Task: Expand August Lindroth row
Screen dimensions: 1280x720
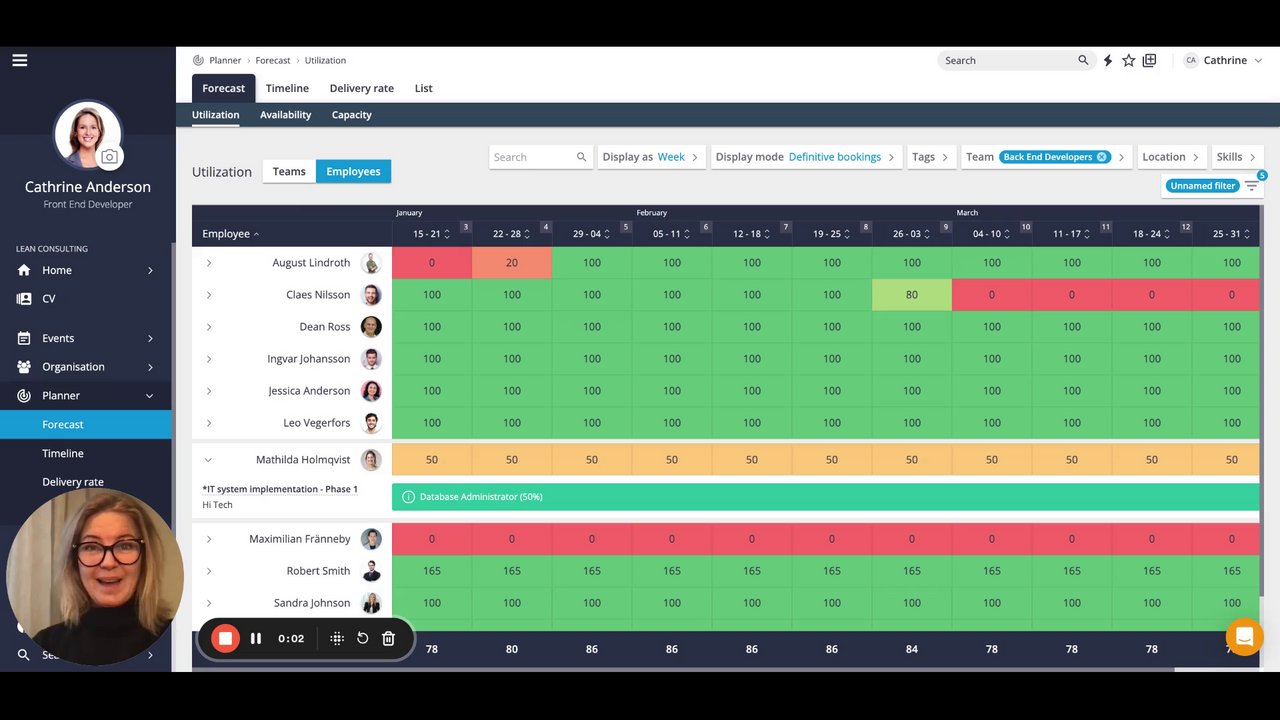Action: pyautogui.click(x=209, y=263)
